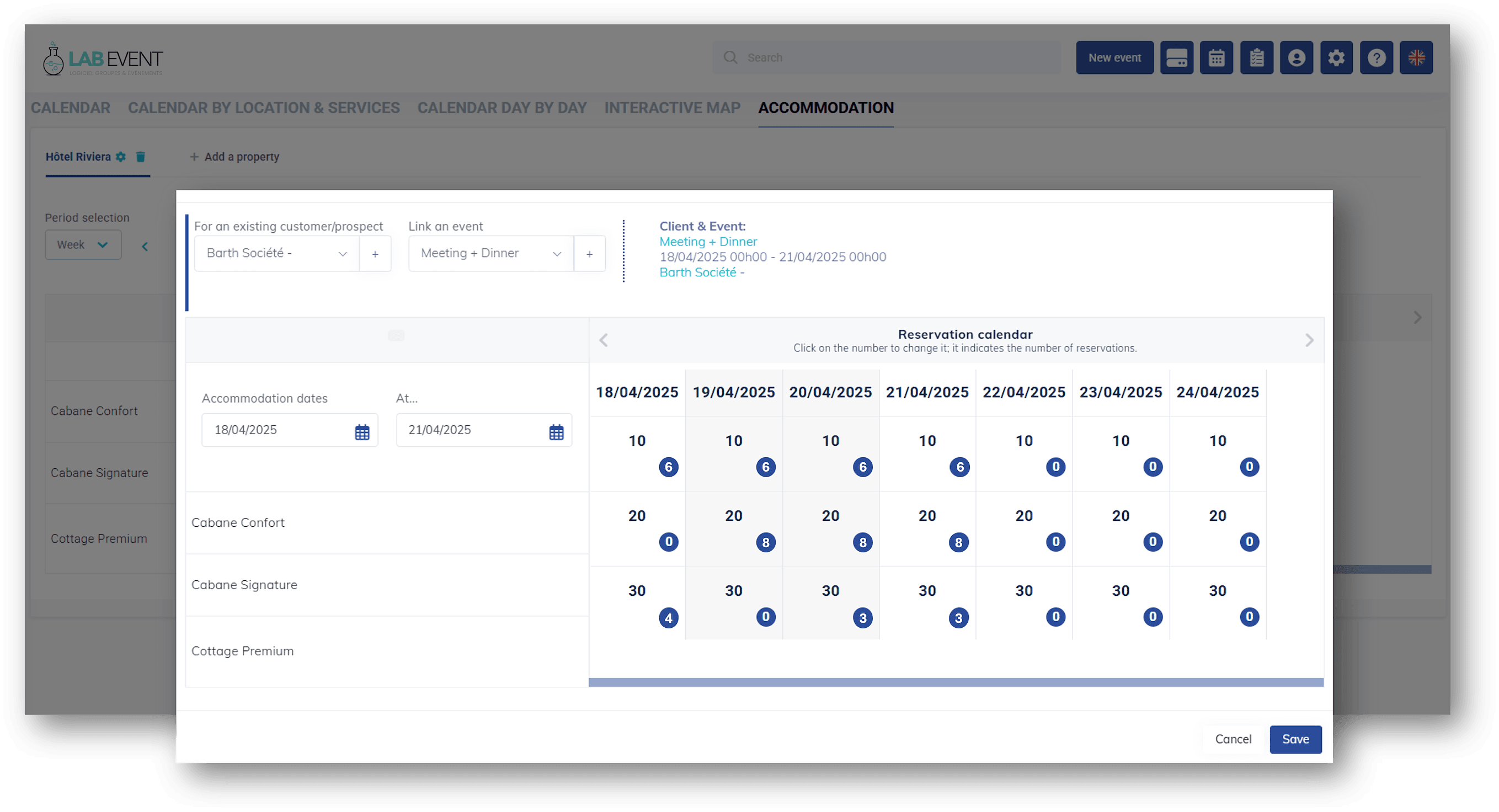Click plus icon to add new customer
This screenshot has height=812, width=1499.
point(375,254)
